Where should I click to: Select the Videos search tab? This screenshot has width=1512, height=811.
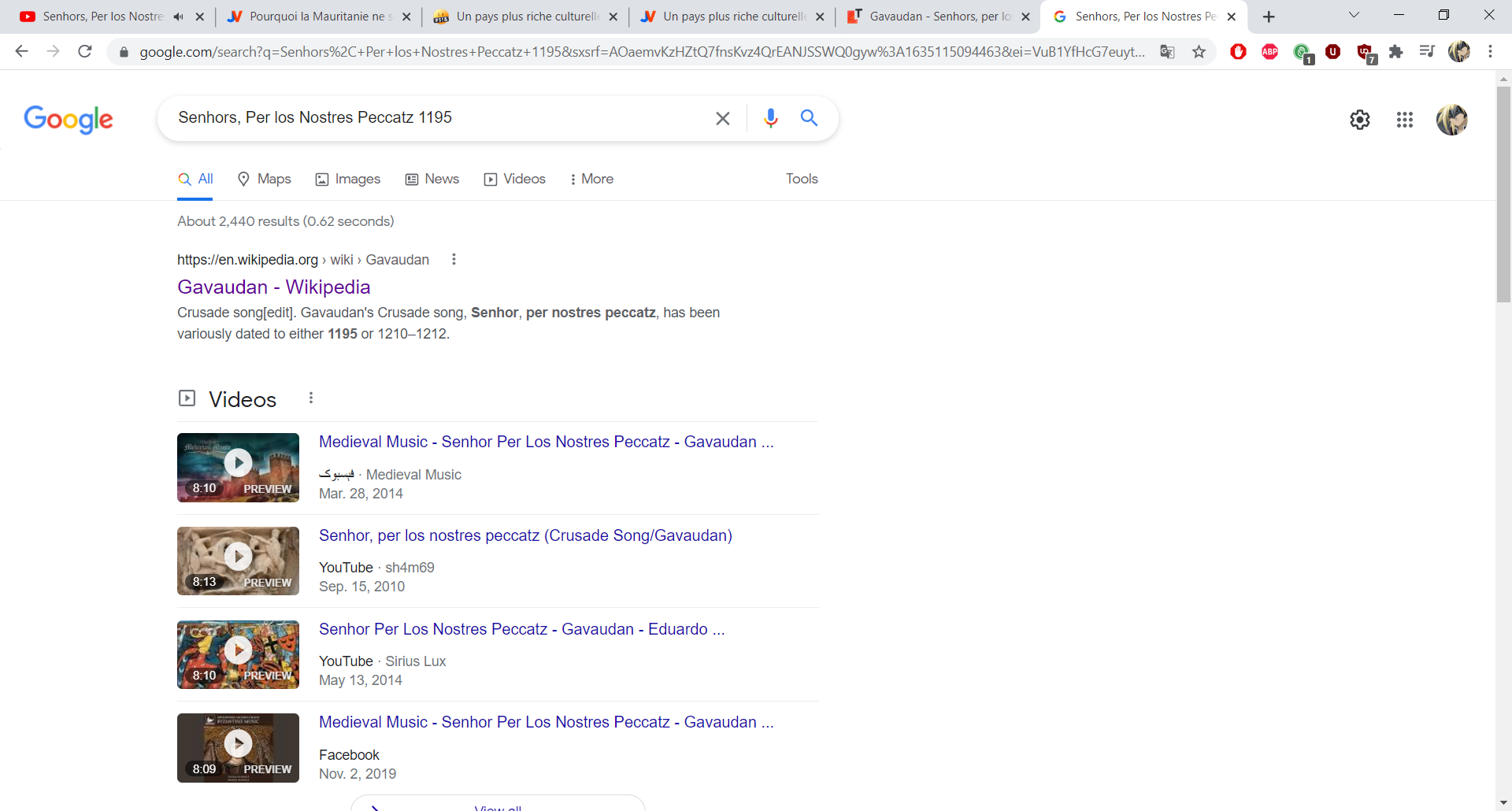coord(515,180)
